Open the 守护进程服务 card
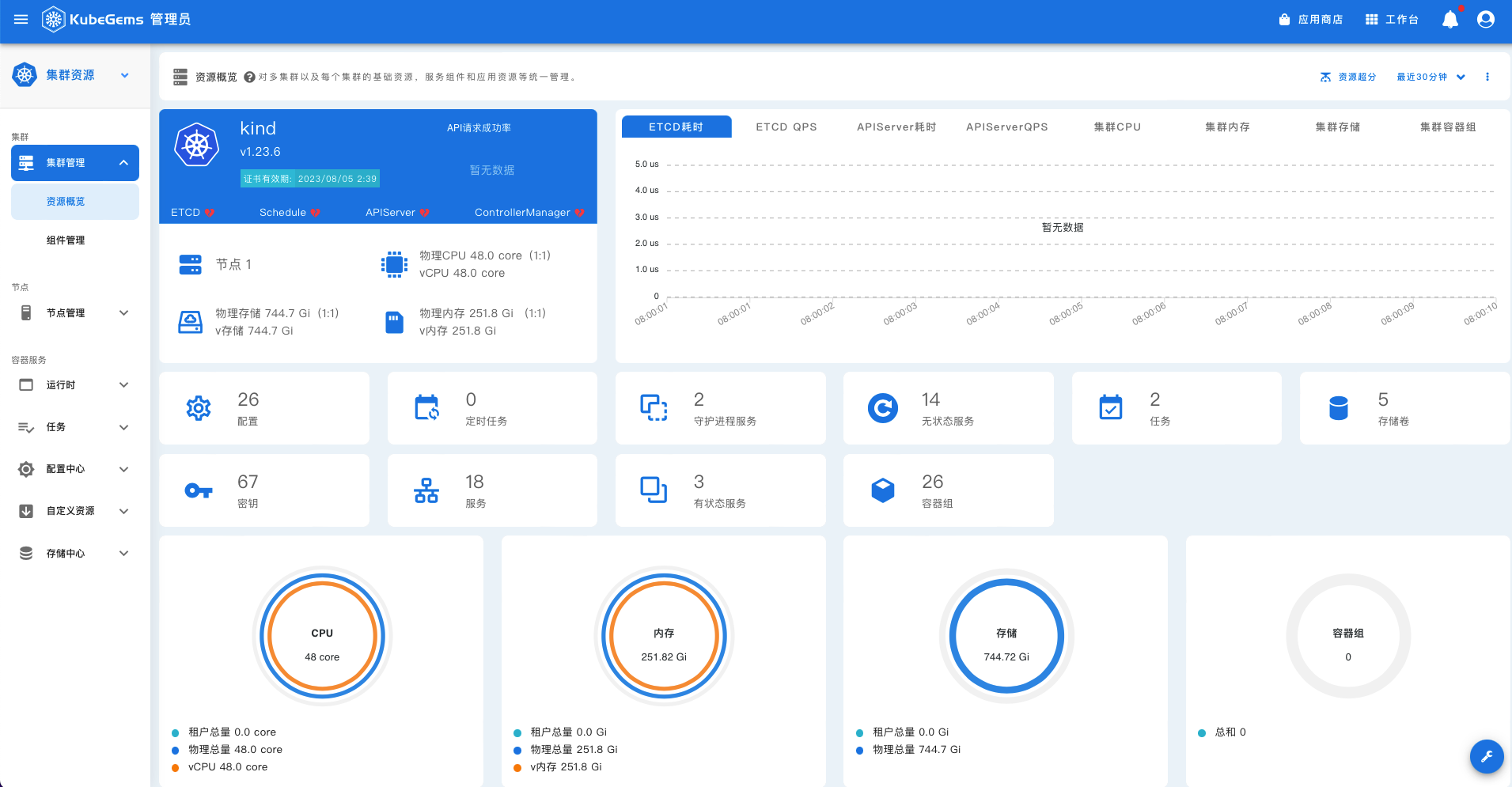 coord(721,408)
